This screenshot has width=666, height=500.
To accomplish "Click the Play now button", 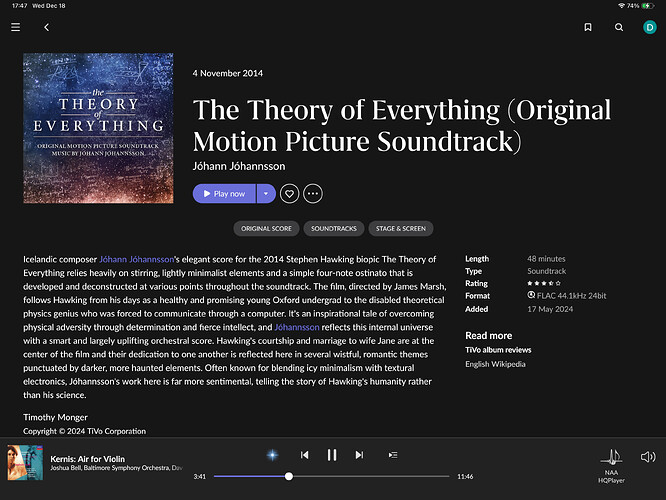I will click(224, 194).
